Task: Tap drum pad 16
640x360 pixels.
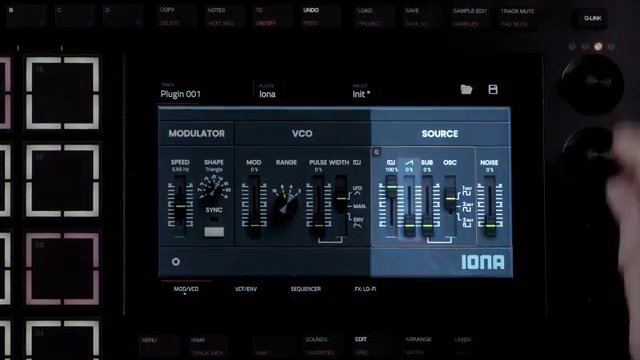Action: click(62, 93)
